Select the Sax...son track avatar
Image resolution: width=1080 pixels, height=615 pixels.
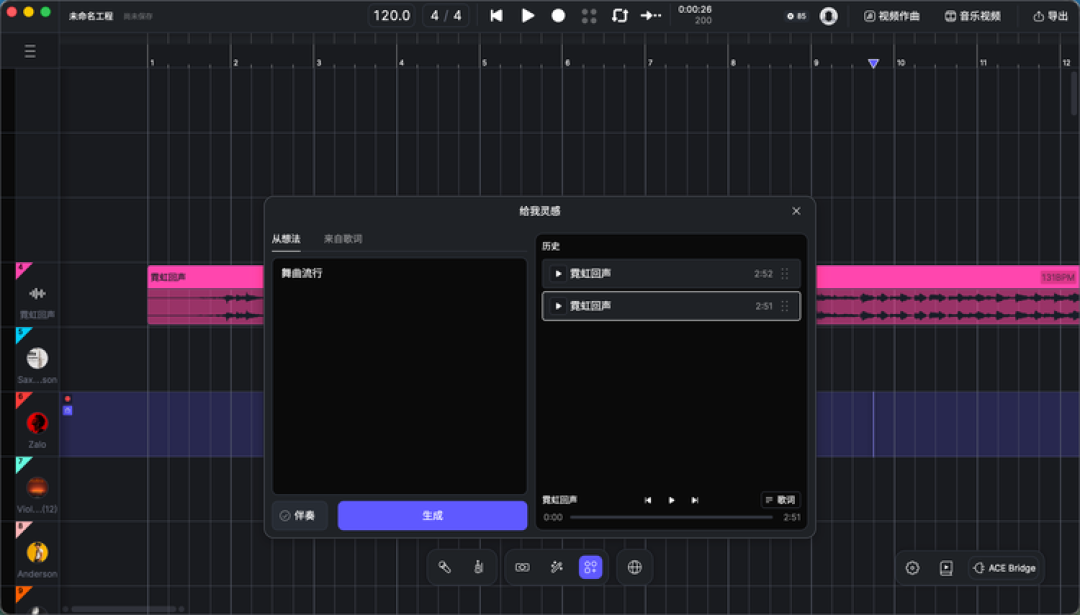click(37, 358)
